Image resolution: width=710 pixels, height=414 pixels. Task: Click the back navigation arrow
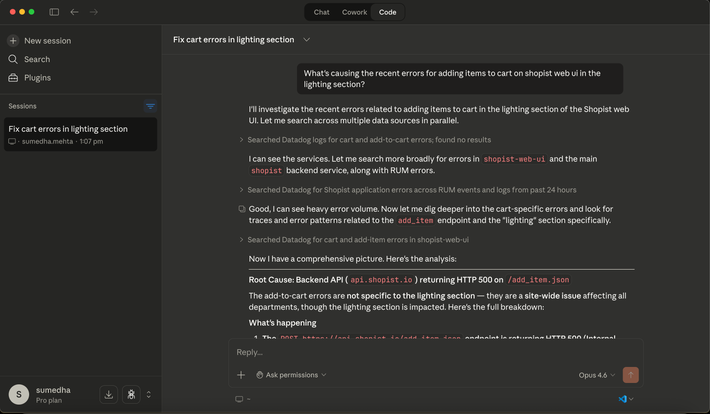pos(74,12)
